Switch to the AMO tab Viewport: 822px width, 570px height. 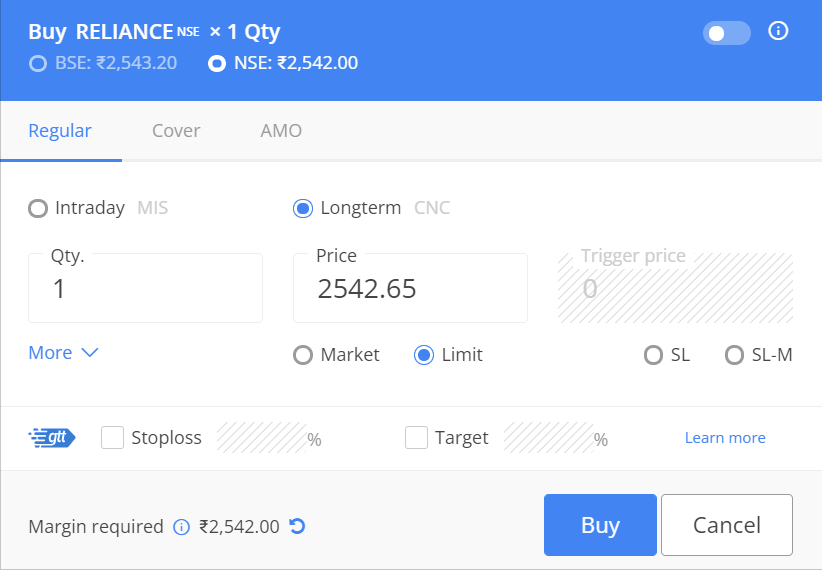click(x=281, y=131)
